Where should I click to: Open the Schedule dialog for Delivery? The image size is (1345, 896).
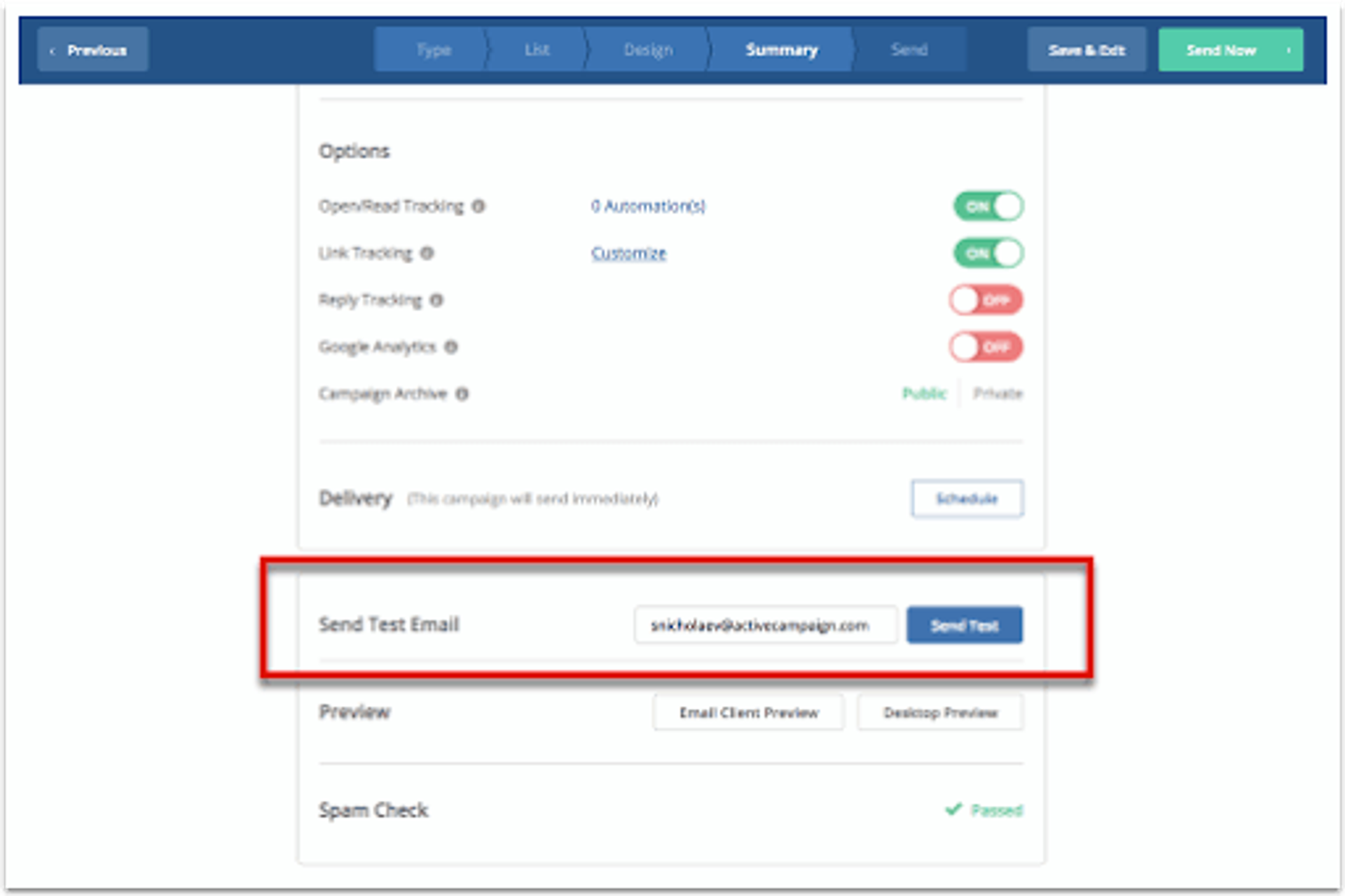tap(967, 499)
